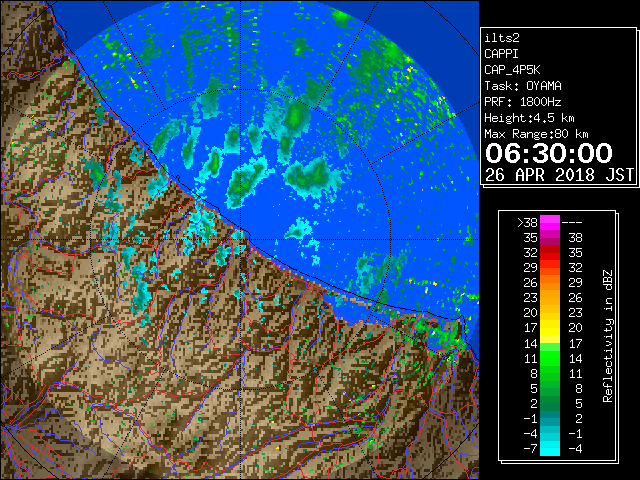Image resolution: width=640 pixels, height=480 pixels.
Task: Click the 'Task: OYAMA' line
Action: 522,86
